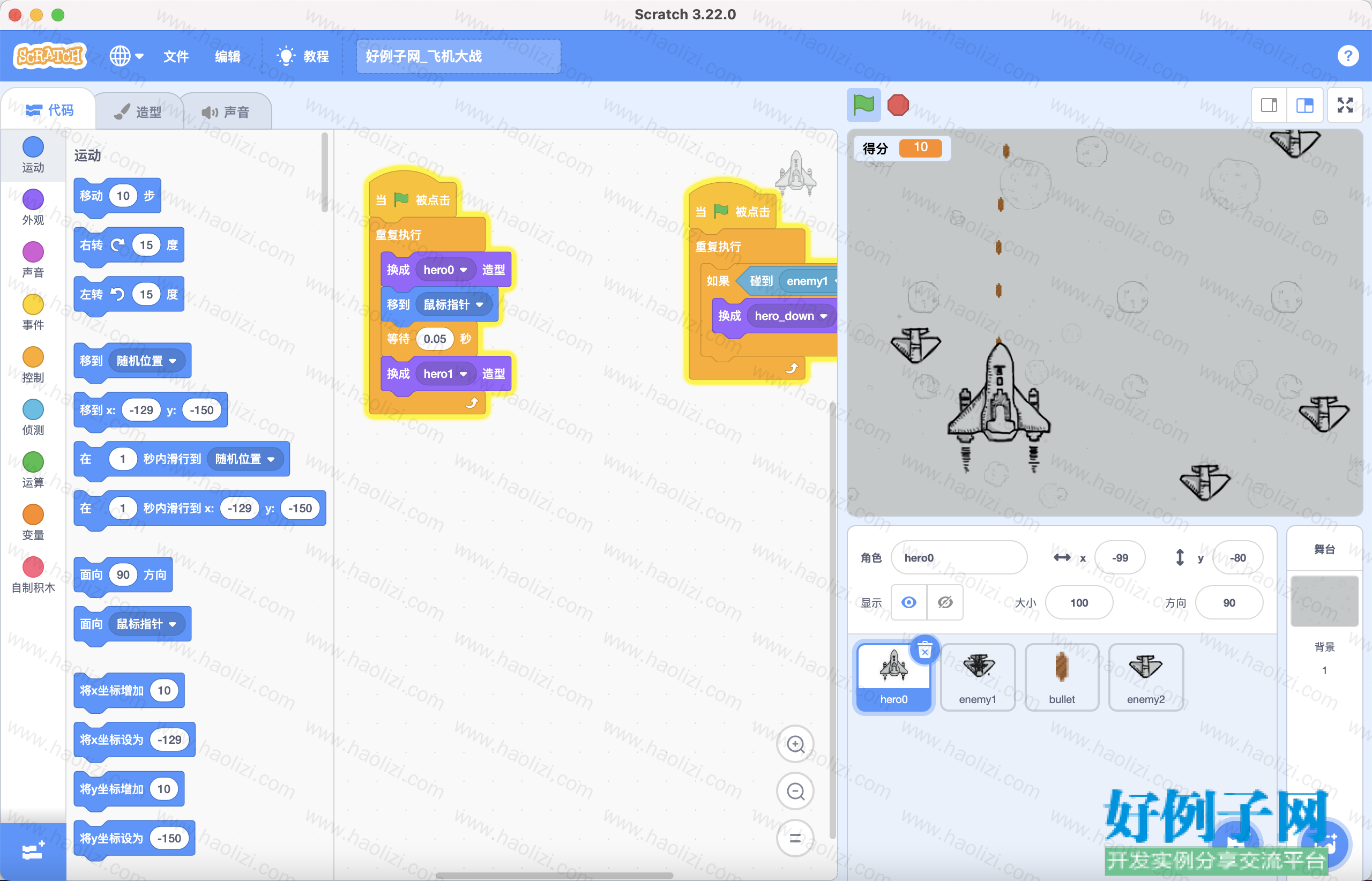This screenshot has width=1372, height=881.
Task: Expand 随机位置 dropdown in glide block
Action: tap(245, 459)
